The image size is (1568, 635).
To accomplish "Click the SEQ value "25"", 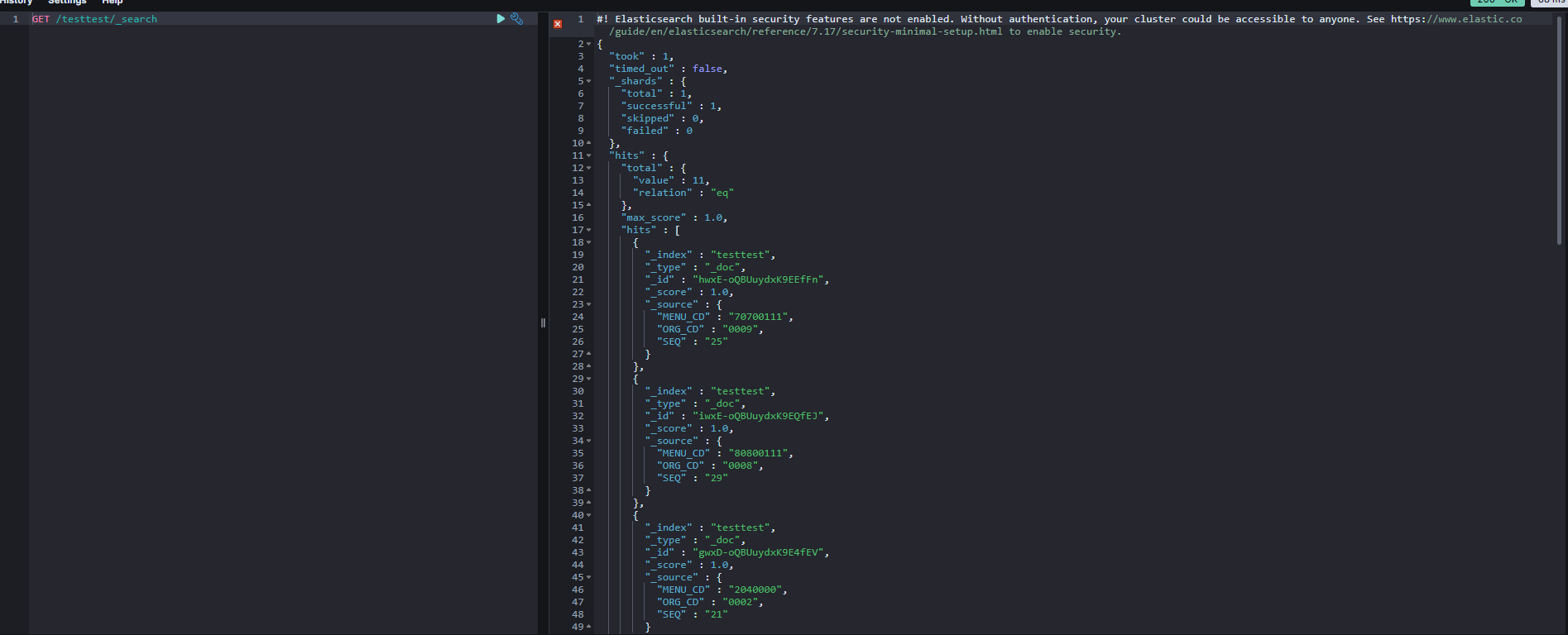I will click(716, 341).
